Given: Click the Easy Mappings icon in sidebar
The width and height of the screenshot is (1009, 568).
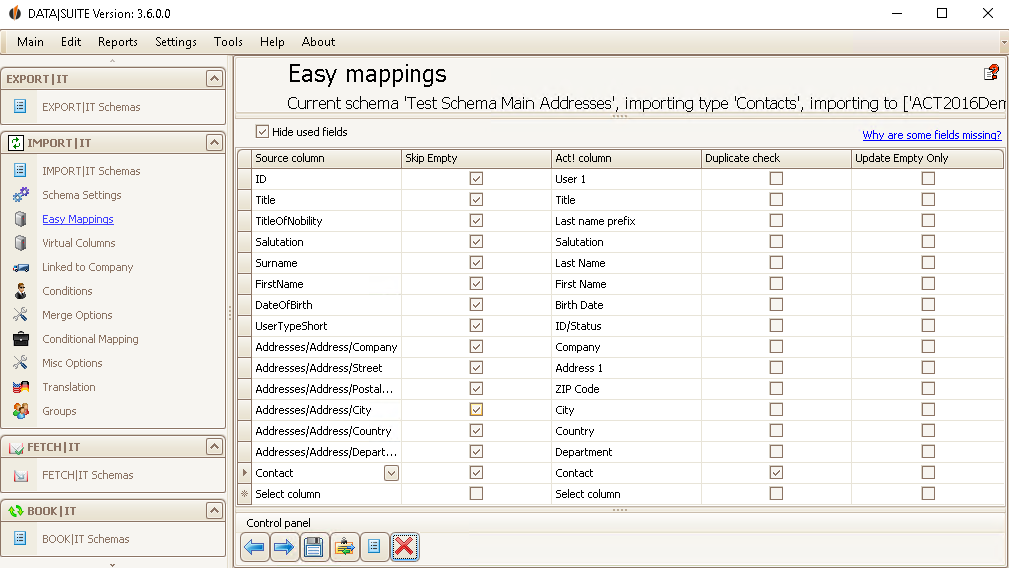Looking at the screenshot, I should tap(21, 219).
